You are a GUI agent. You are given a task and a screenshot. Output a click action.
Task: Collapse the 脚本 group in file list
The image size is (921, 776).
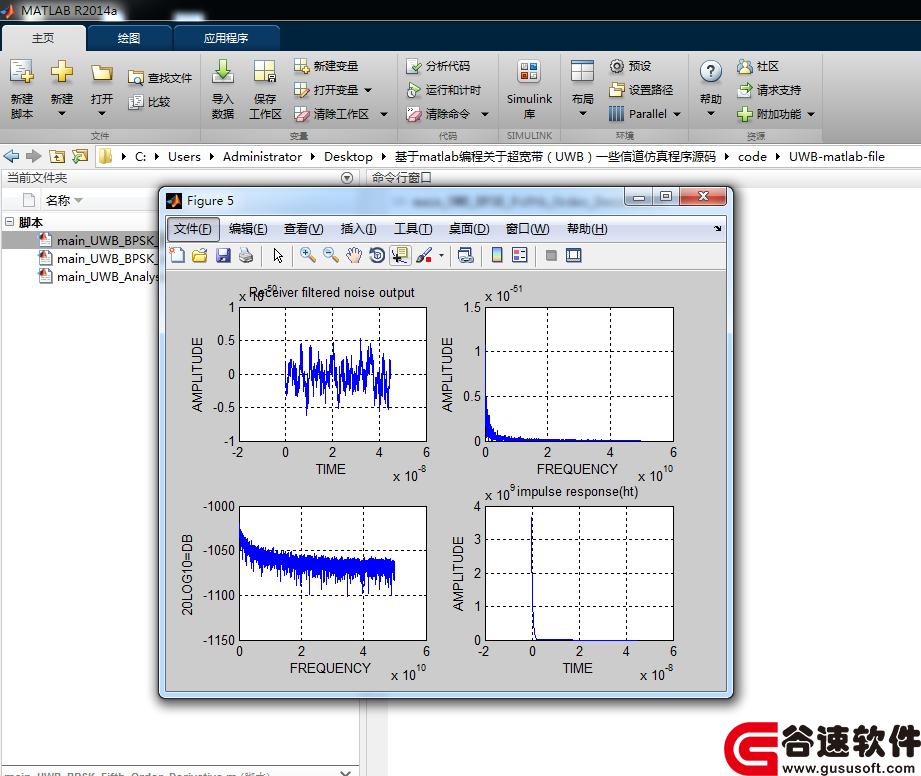pyautogui.click(x=9, y=222)
